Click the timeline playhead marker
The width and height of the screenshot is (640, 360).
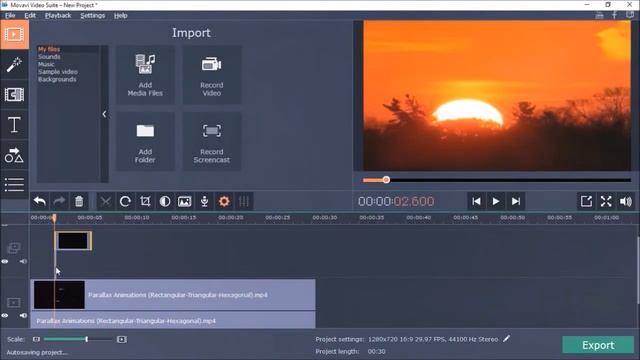pos(54,218)
